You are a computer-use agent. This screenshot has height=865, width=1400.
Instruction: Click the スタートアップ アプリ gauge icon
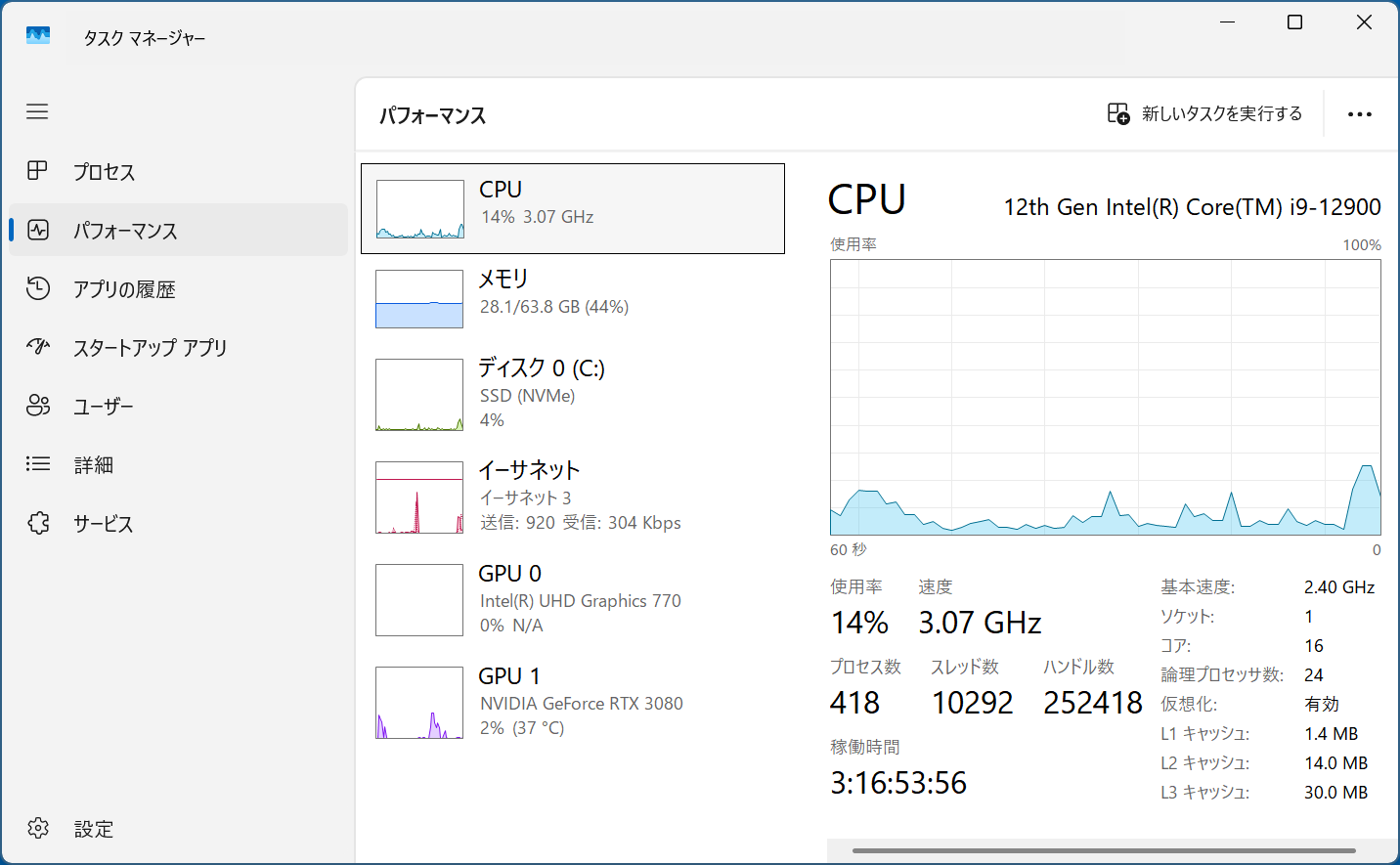[x=37, y=347]
